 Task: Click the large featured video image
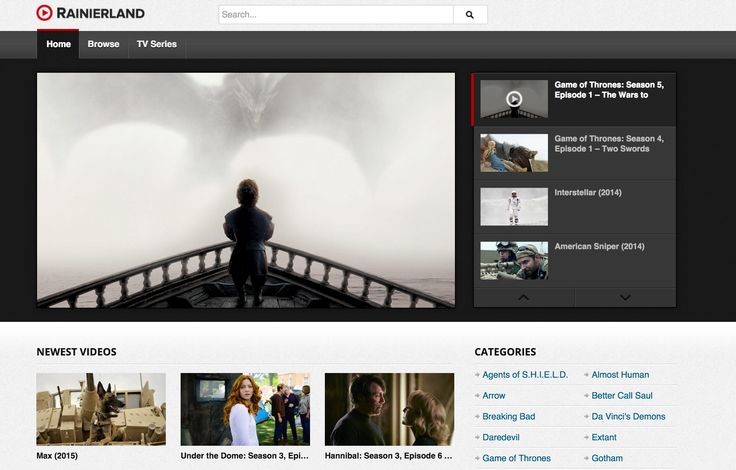[x=246, y=190]
